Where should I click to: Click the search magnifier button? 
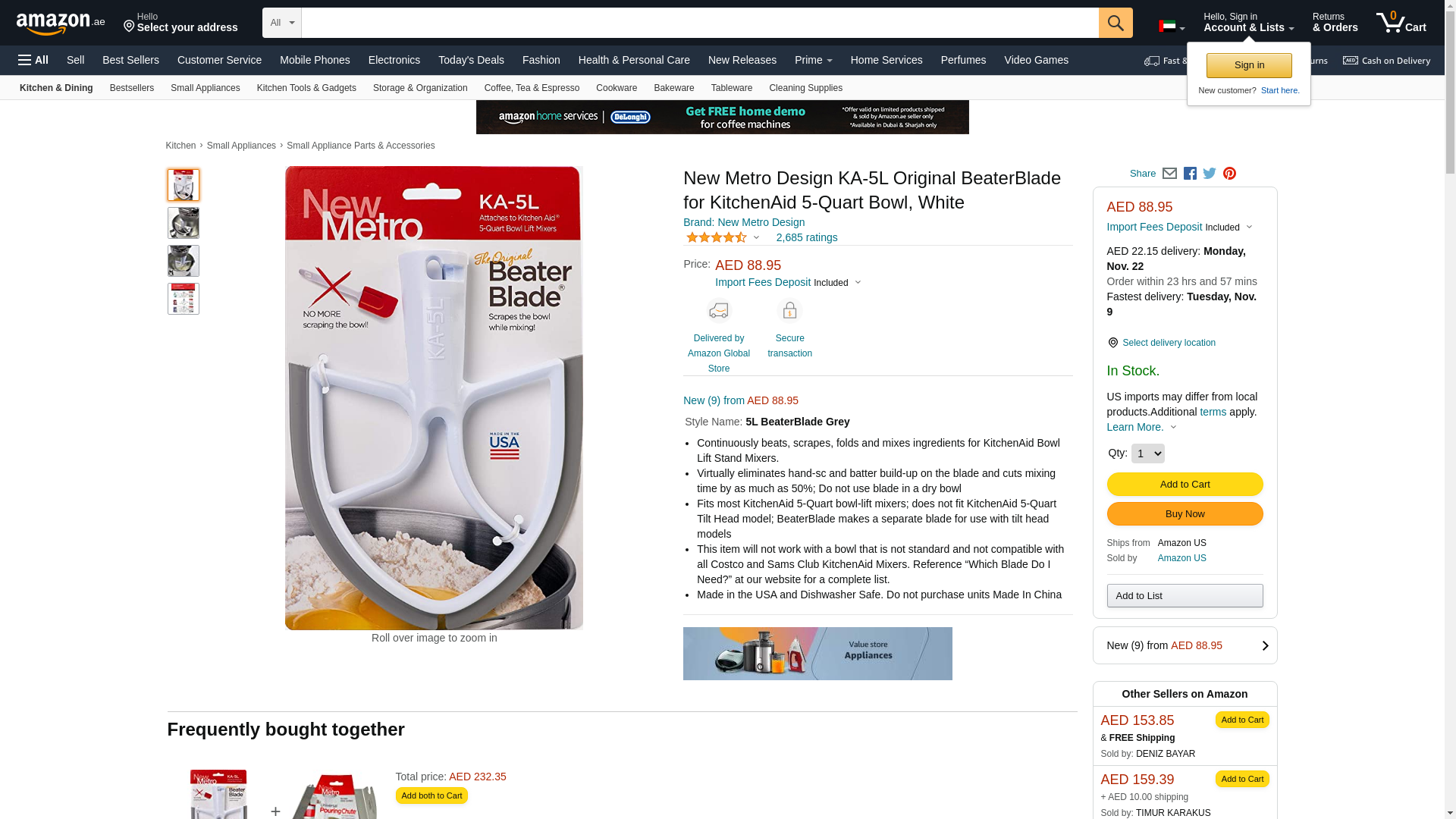[1116, 23]
